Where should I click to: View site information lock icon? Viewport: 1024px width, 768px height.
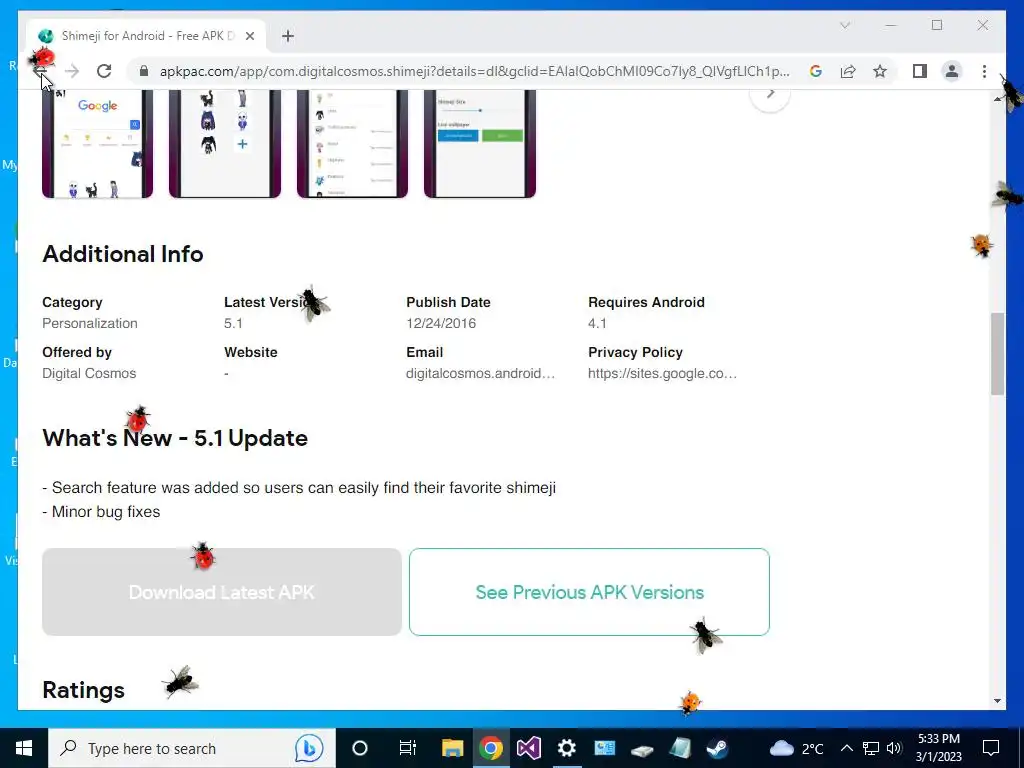click(144, 71)
